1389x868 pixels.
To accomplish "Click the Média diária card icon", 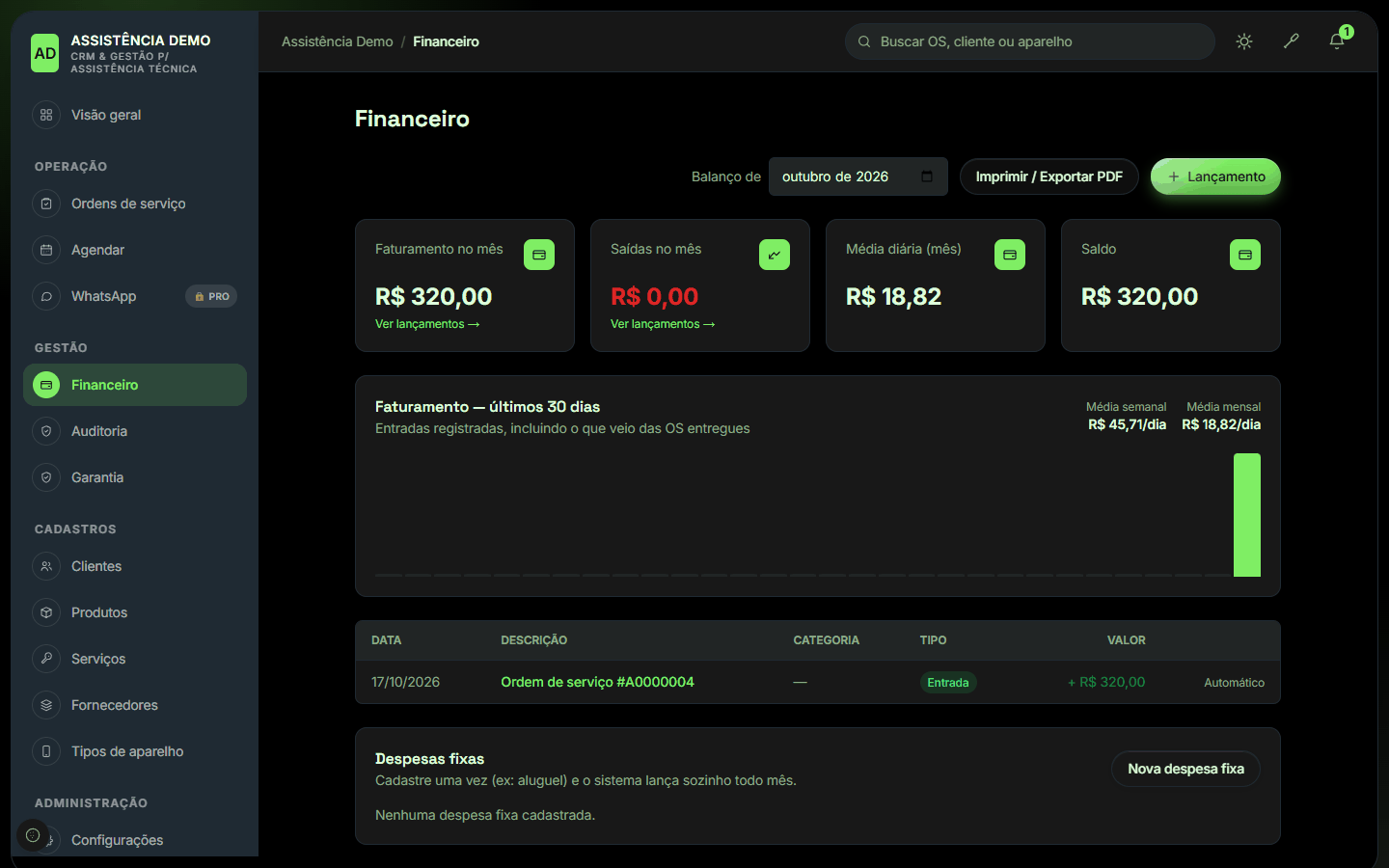I will tap(1010, 255).
